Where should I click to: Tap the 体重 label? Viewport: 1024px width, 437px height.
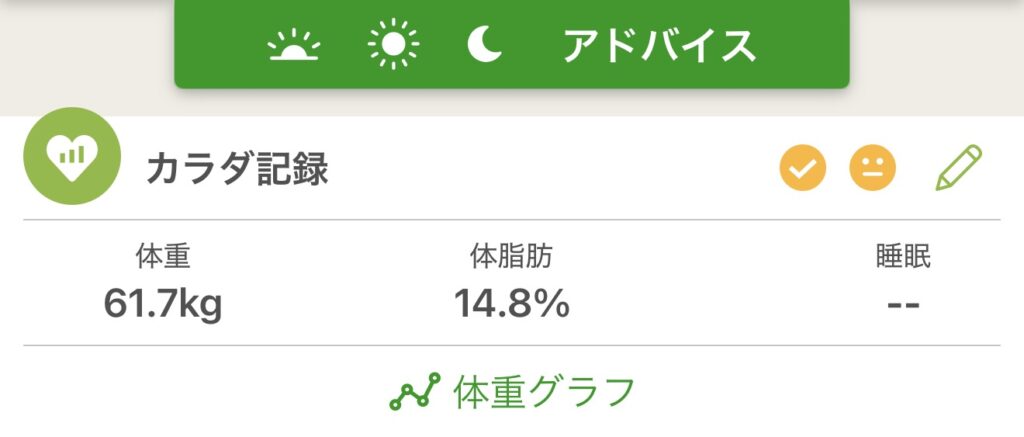coord(163,257)
